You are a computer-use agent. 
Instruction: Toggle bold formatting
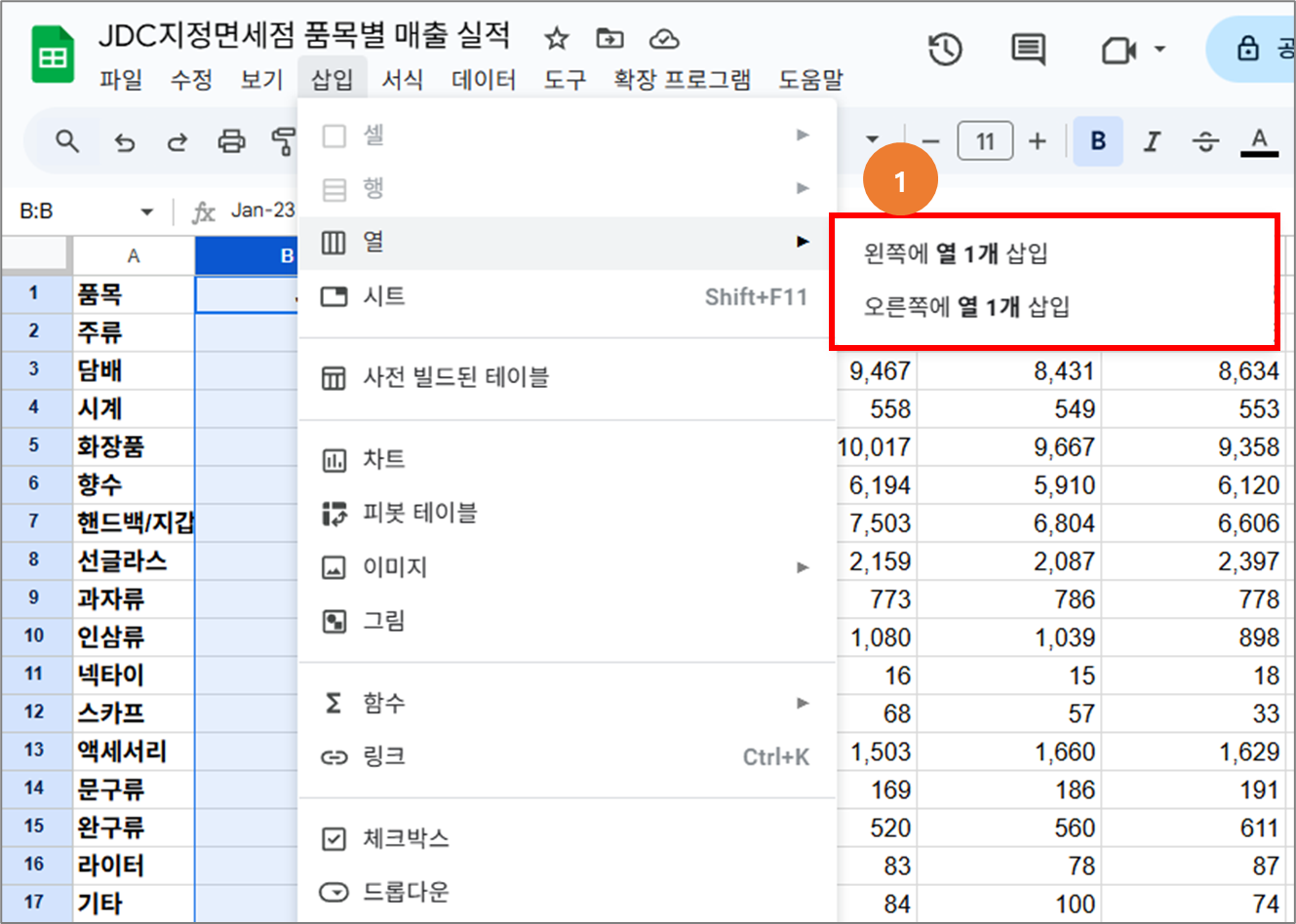click(1098, 141)
